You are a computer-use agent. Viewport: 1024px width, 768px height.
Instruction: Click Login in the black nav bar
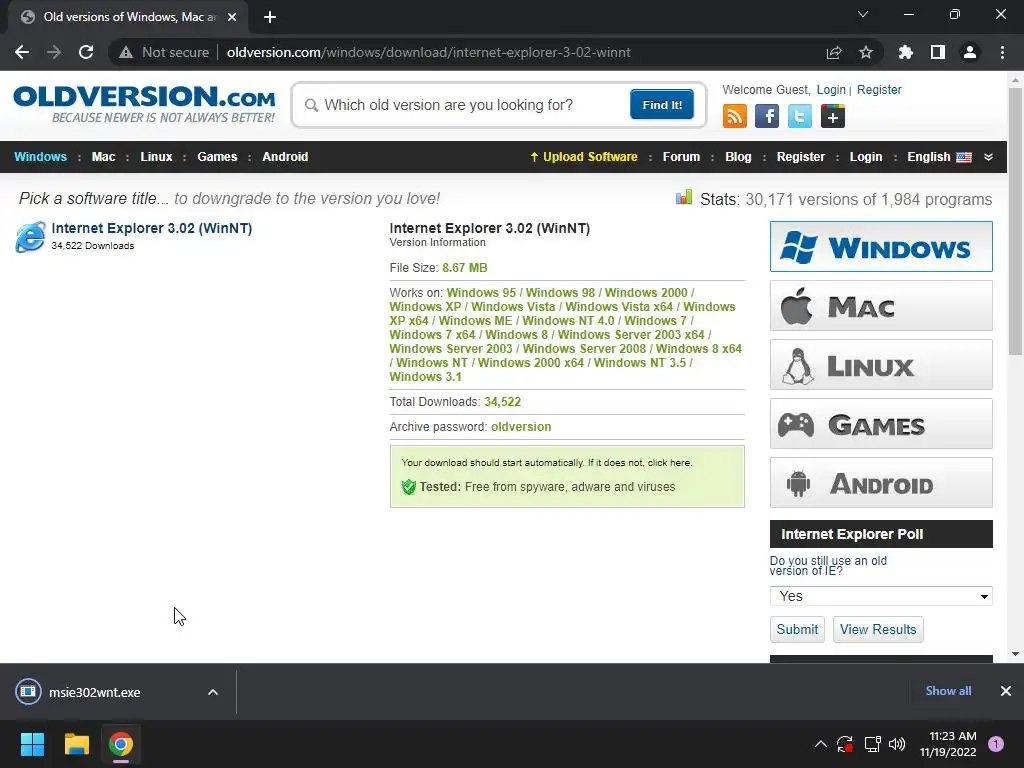(x=866, y=157)
